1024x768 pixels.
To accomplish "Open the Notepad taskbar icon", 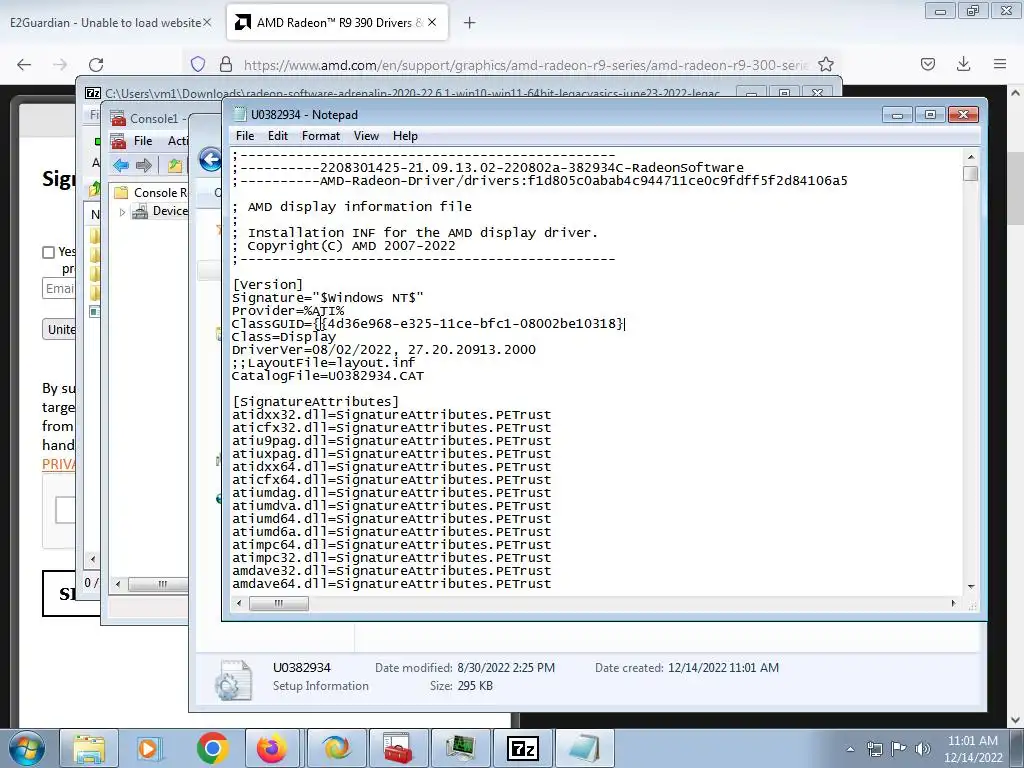I will click(x=584, y=748).
